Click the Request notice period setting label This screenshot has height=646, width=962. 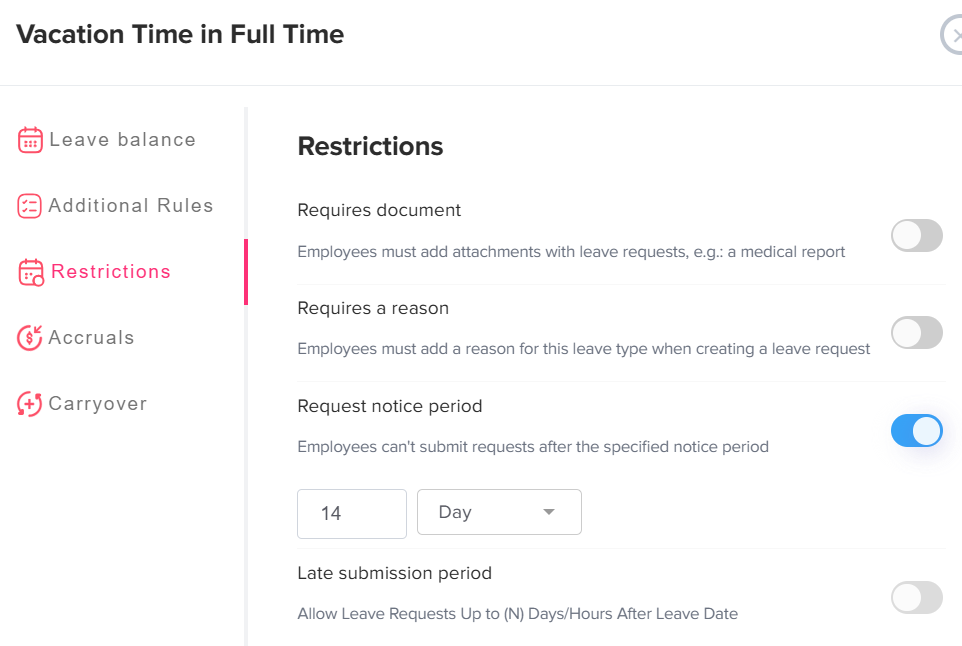pyautogui.click(x=390, y=406)
